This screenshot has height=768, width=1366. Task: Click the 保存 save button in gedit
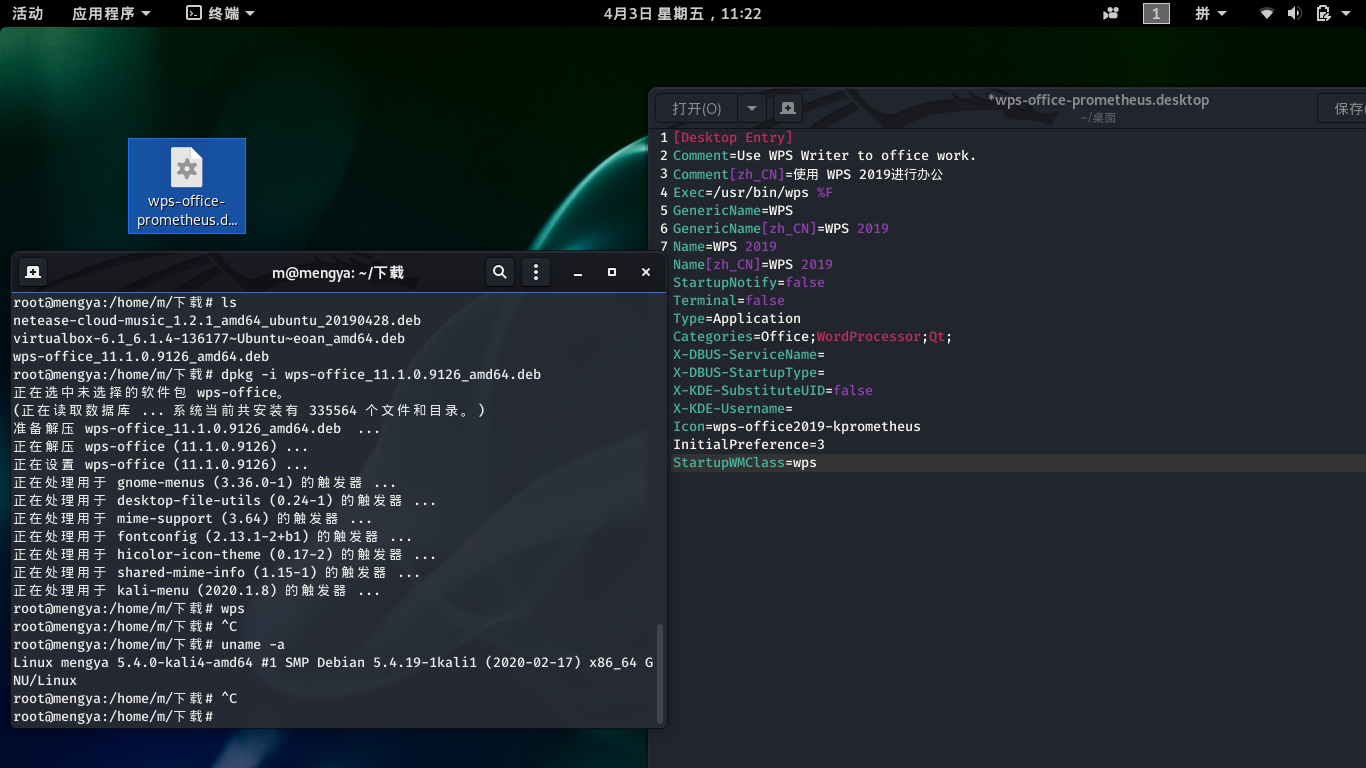coord(1347,108)
